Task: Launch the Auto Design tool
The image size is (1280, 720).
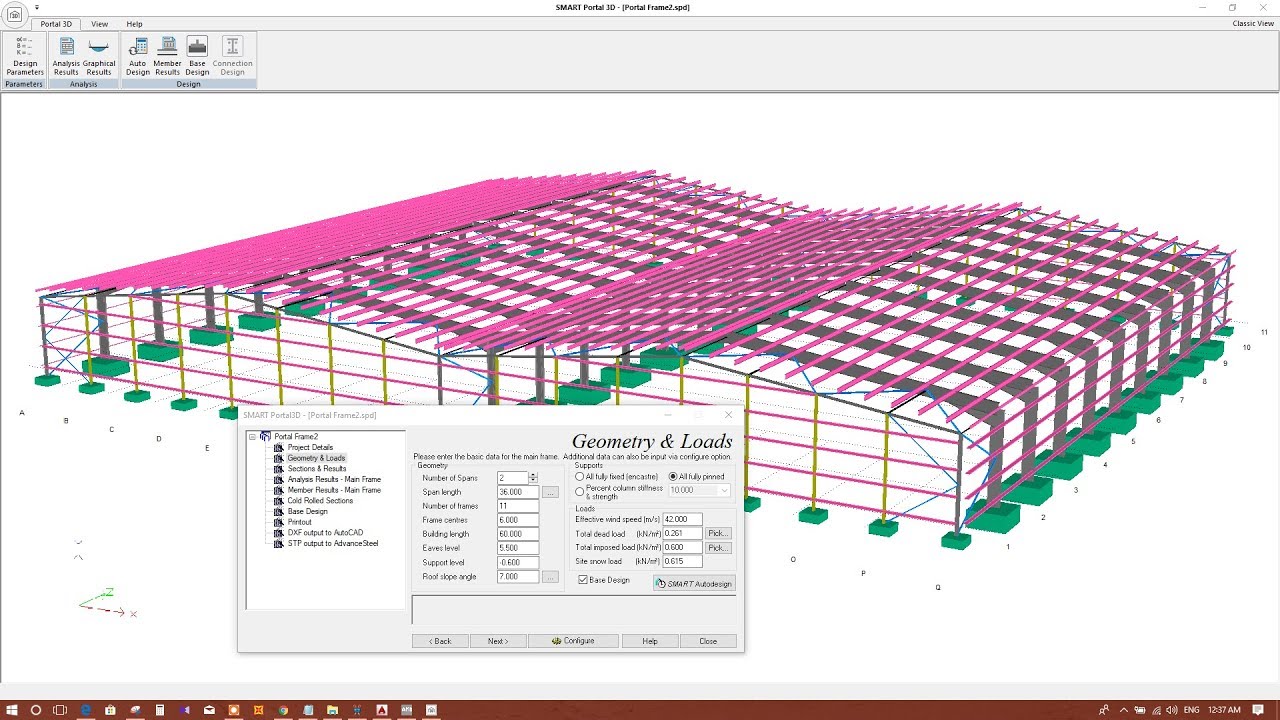Action: [x=137, y=57]
